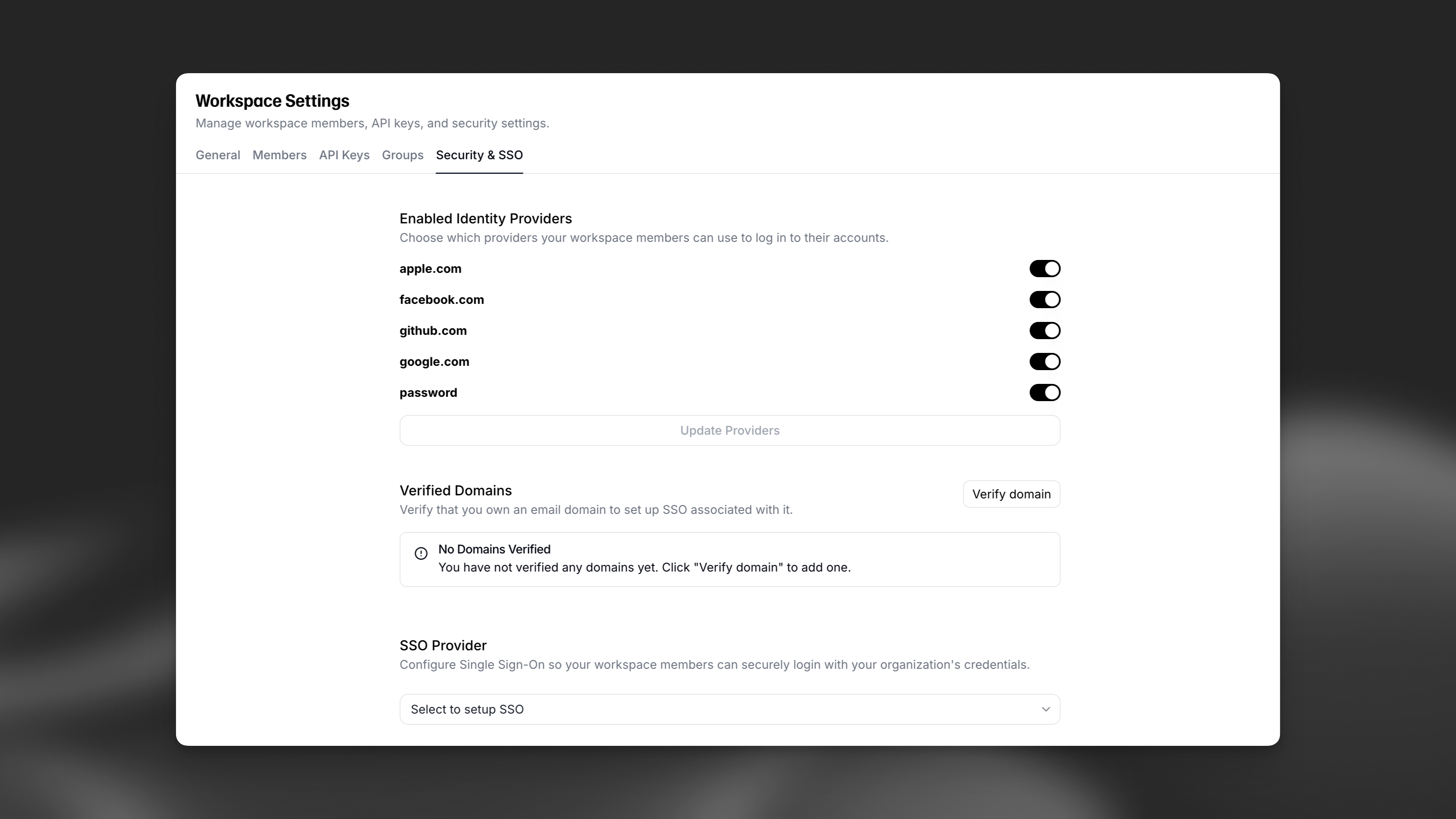Click the No Domains Verified message box
Image resolution: width=1456 pixels, height=819 pixels.
[729, 559]
